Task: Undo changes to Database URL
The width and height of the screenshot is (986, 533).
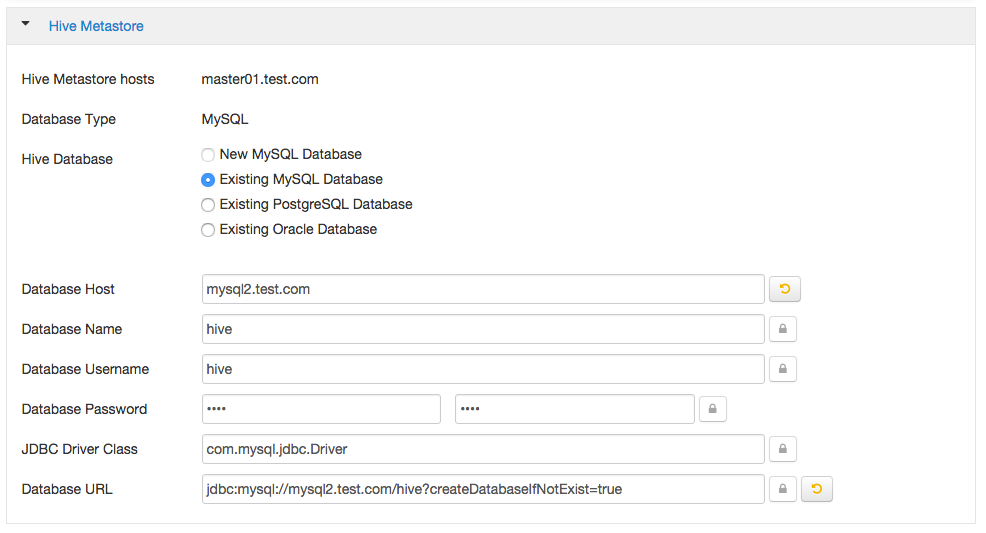Action: tap(817, 489)
